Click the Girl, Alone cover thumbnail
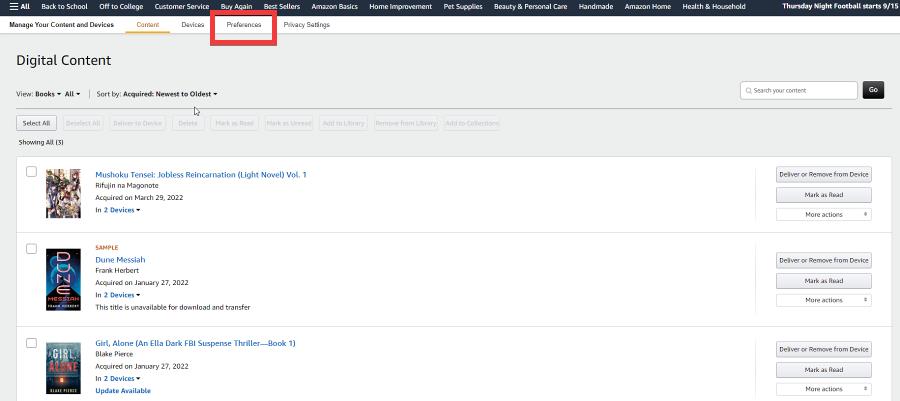The height and width of the screenshot is (401, 900). pos(63,368)
